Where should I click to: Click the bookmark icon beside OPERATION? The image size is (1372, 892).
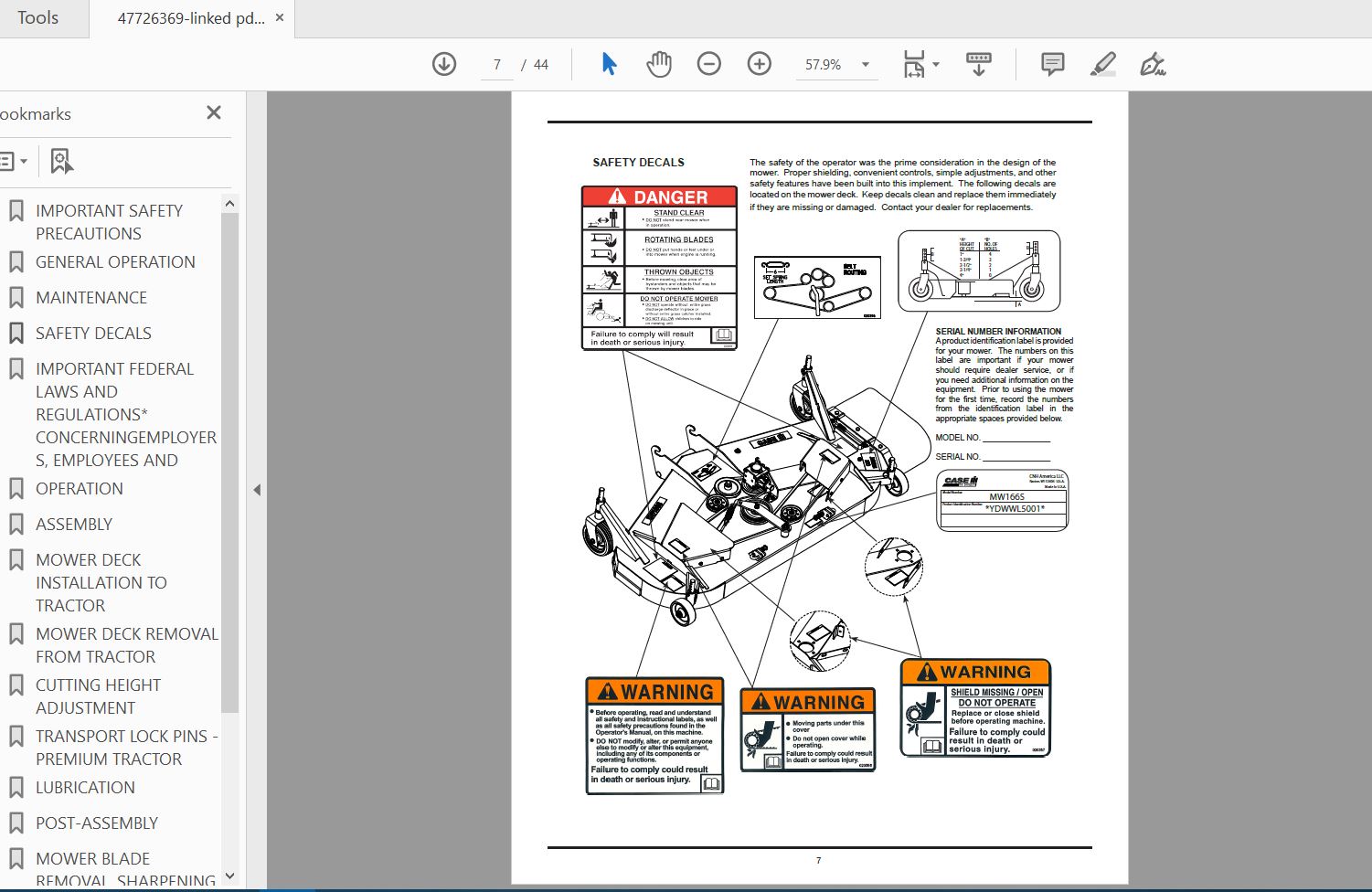click(x=16, y=489)
